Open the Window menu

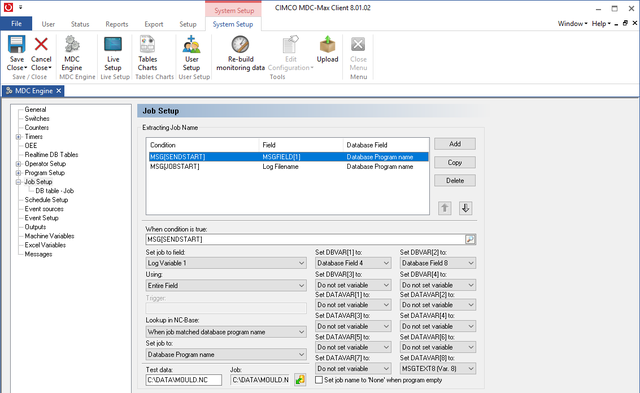tap(572, 24)
